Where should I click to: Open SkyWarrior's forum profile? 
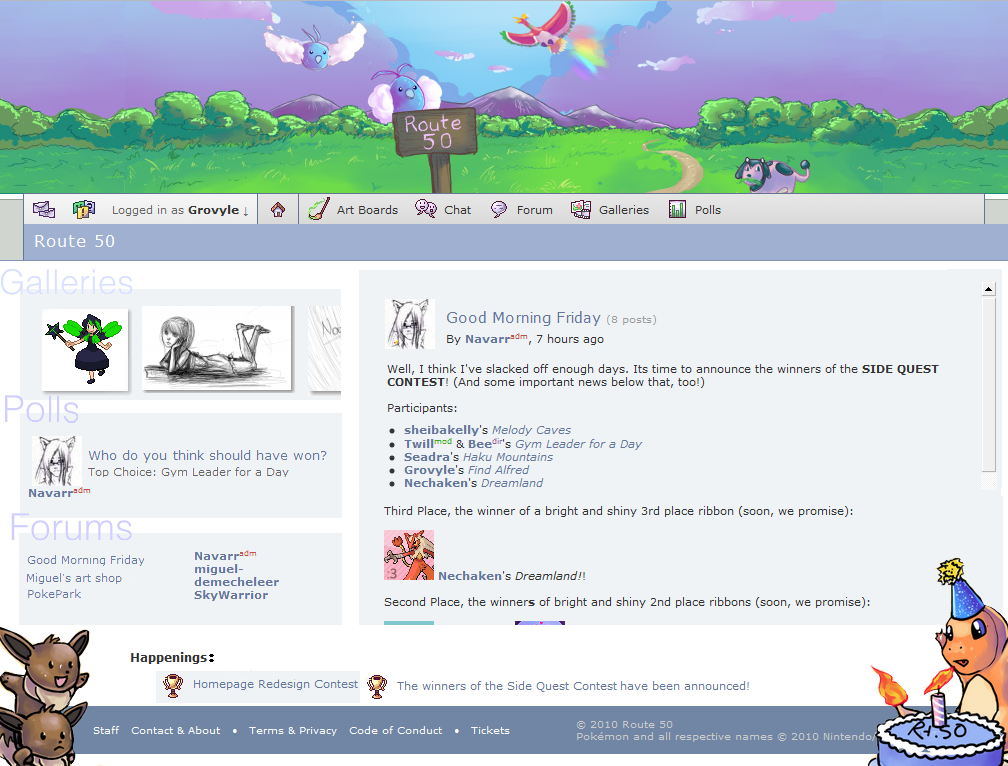(231, 595)
